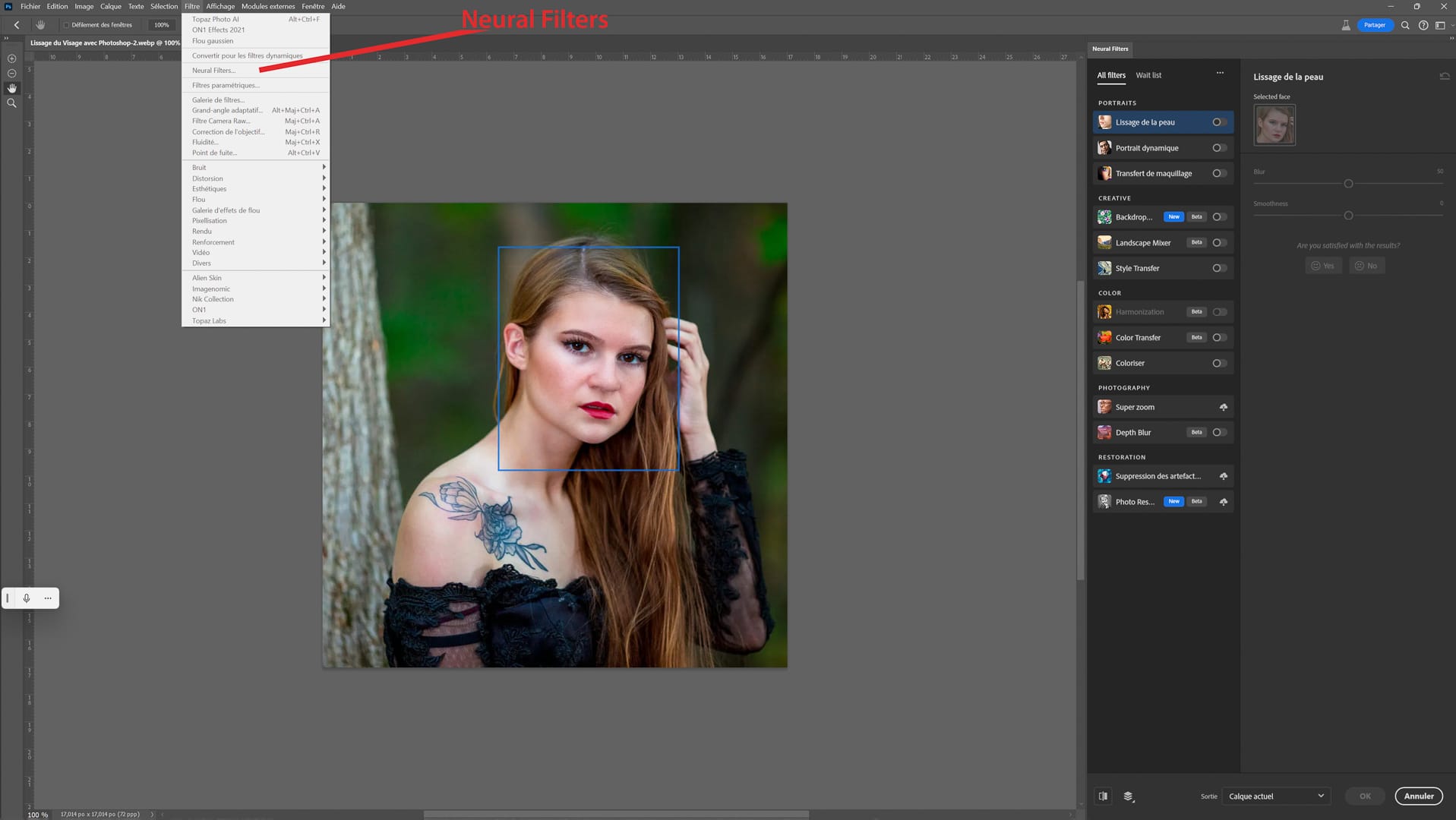This screenshot has height=820, width=1456.
Task: Open the Sortie output dropdown
Action: click(1276, 796)
